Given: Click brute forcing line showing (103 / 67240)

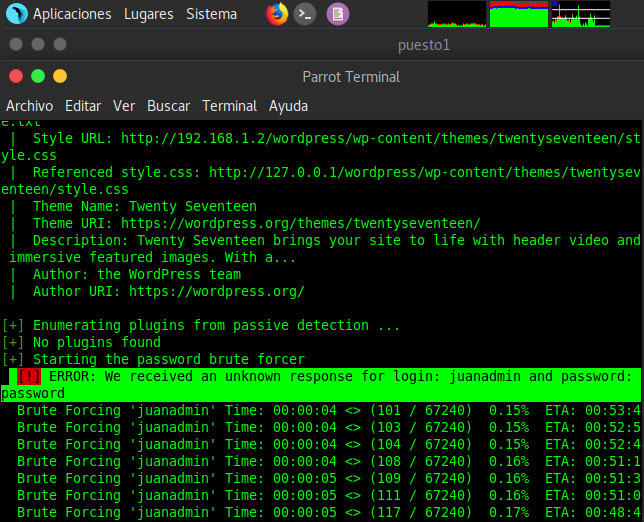Looking at the screenshot, I should click(329, 428).
